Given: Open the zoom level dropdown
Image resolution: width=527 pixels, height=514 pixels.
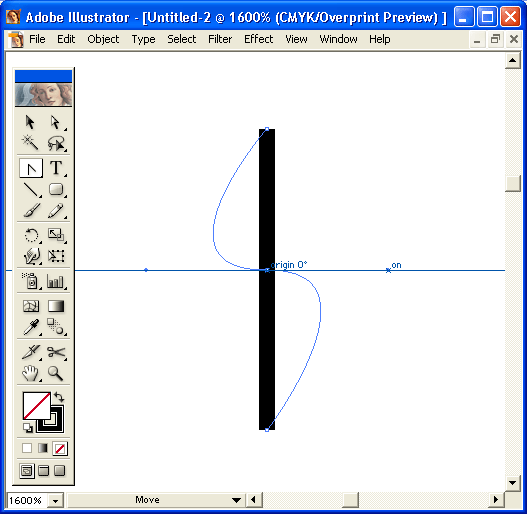Looking at the screenshot, I should [55, 501].
